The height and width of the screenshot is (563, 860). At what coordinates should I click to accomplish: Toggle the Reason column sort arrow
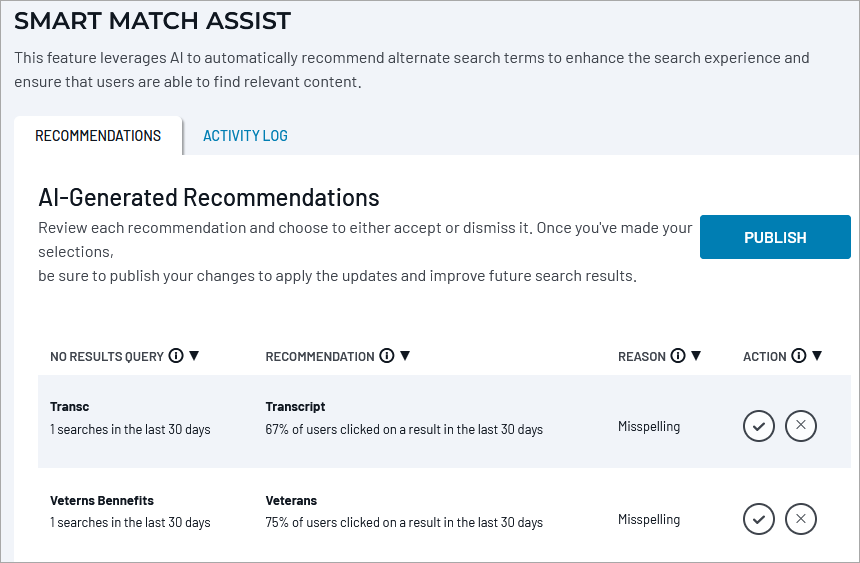[696, 356]
